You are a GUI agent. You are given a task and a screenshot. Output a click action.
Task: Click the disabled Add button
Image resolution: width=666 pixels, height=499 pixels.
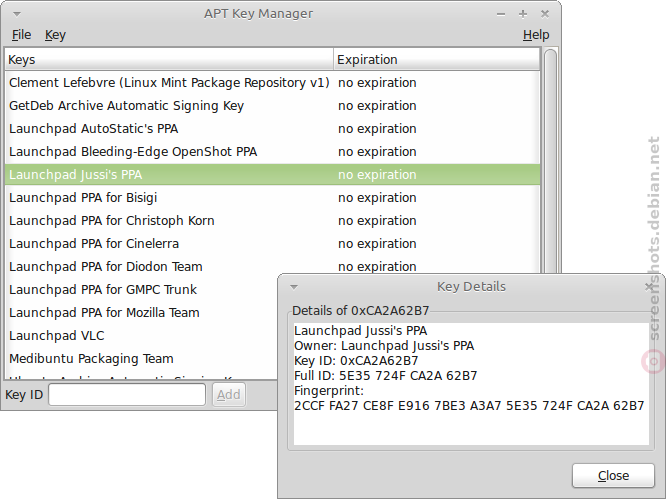point(229,395)
